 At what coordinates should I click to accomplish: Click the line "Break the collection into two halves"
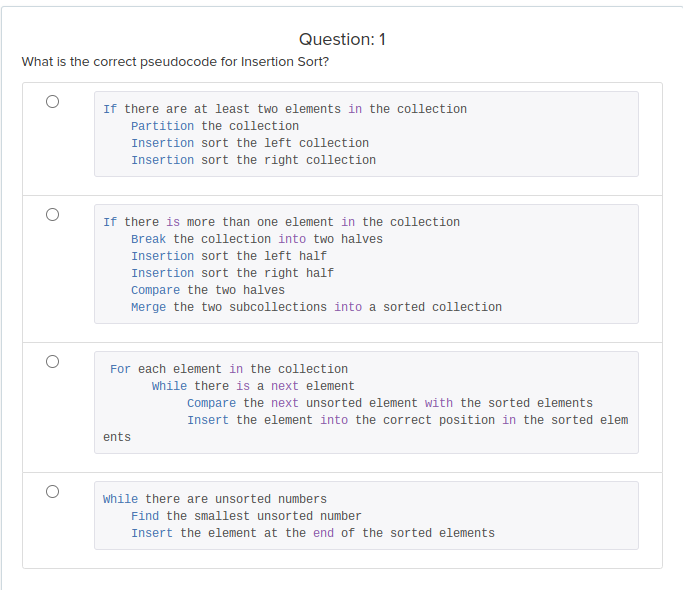[257, 239]
